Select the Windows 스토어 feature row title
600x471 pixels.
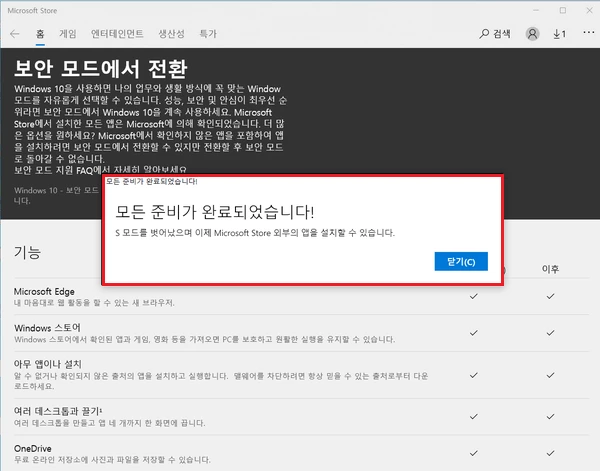click(47, 328)
